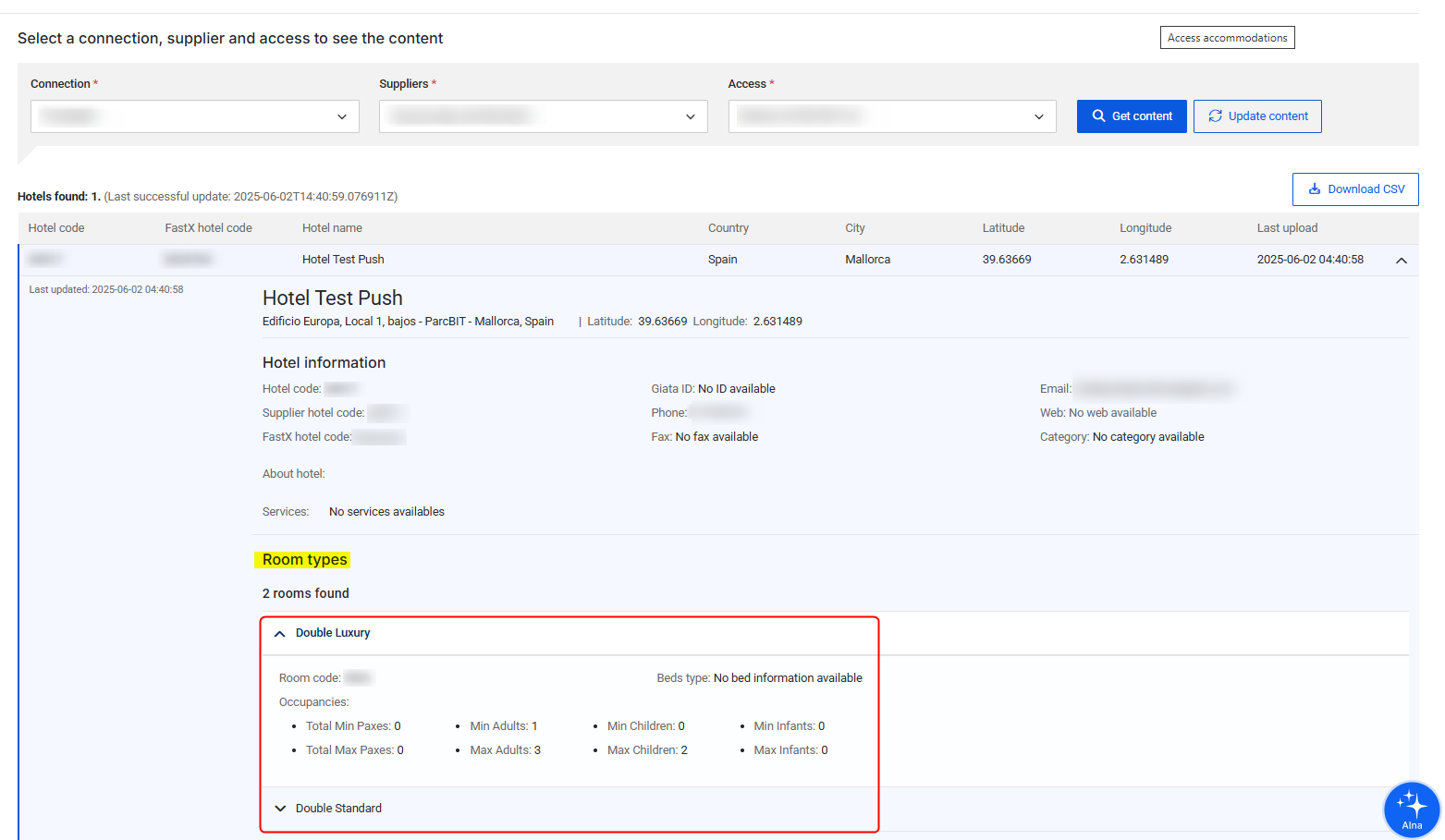1445x840 pixels.
Task: Click the Last upload column header
Action: tap(1286, 228)
